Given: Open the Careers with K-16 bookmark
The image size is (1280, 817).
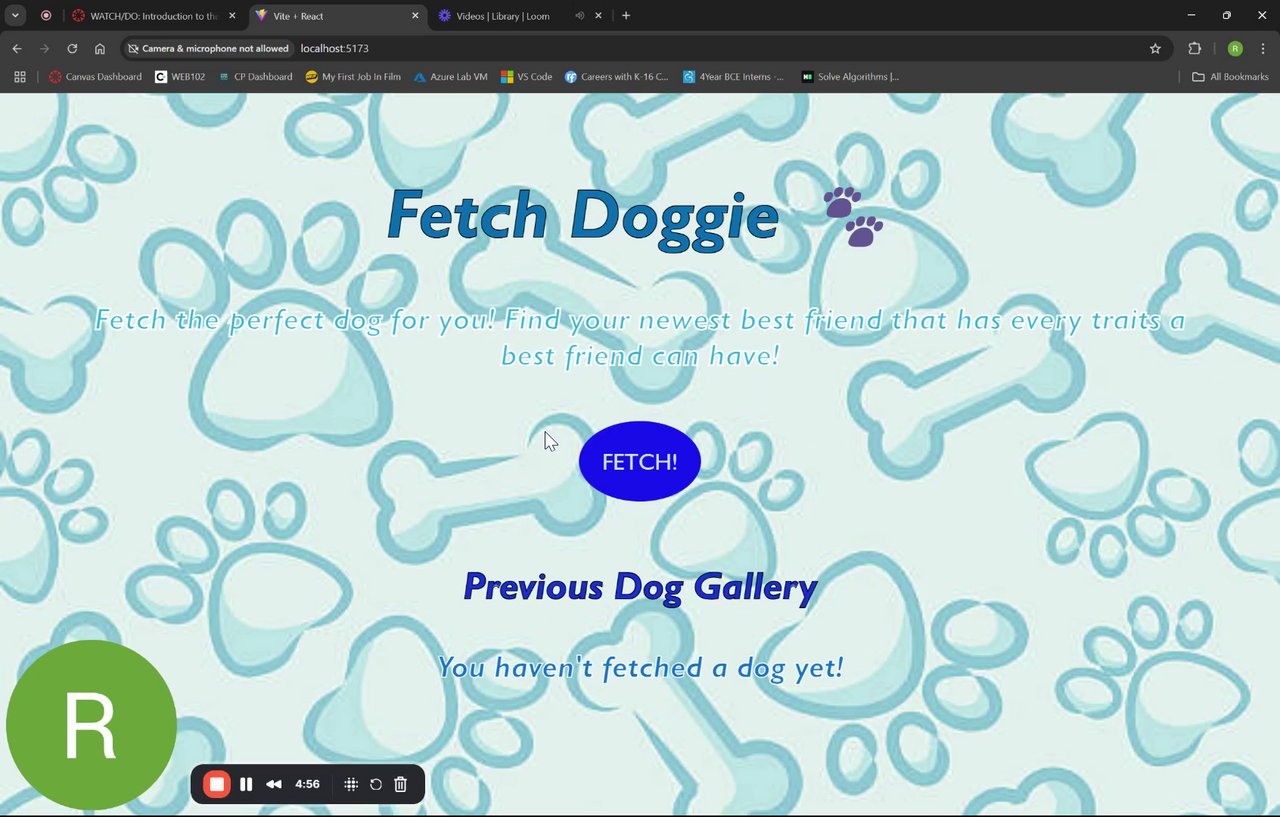Looking at the screenshot, I should (617, 77).
